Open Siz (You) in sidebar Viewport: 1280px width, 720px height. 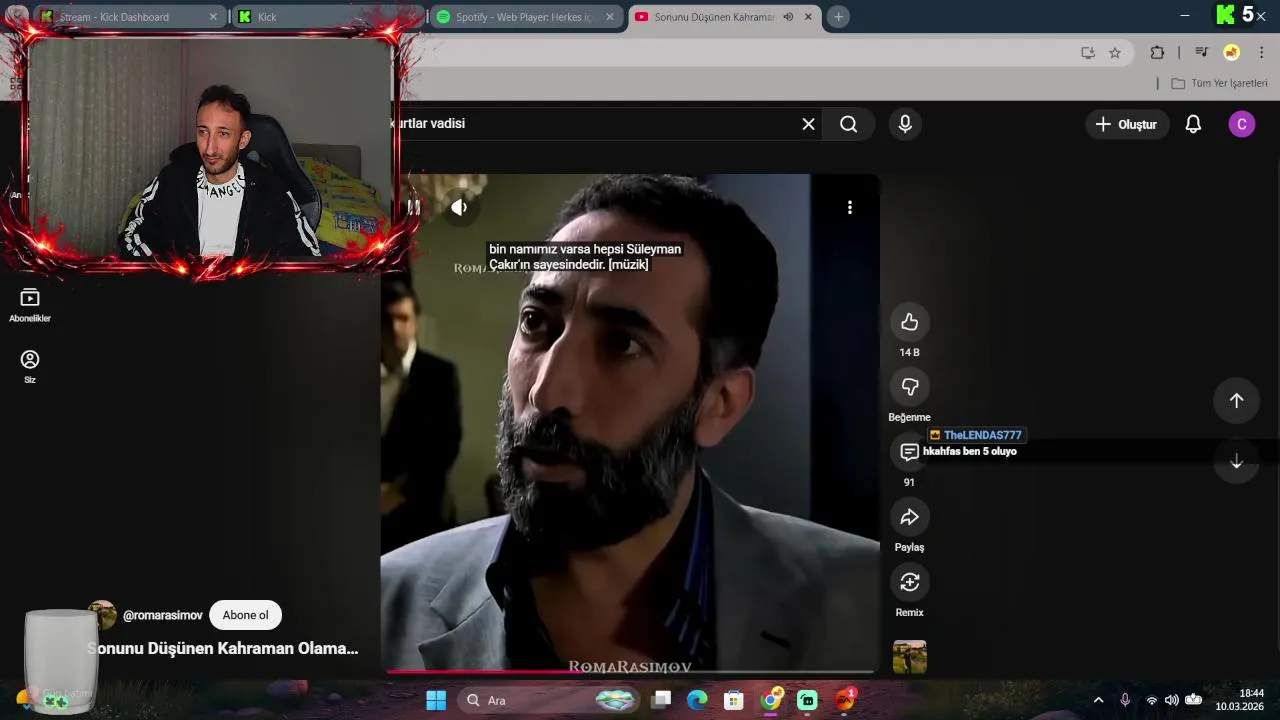30,367
